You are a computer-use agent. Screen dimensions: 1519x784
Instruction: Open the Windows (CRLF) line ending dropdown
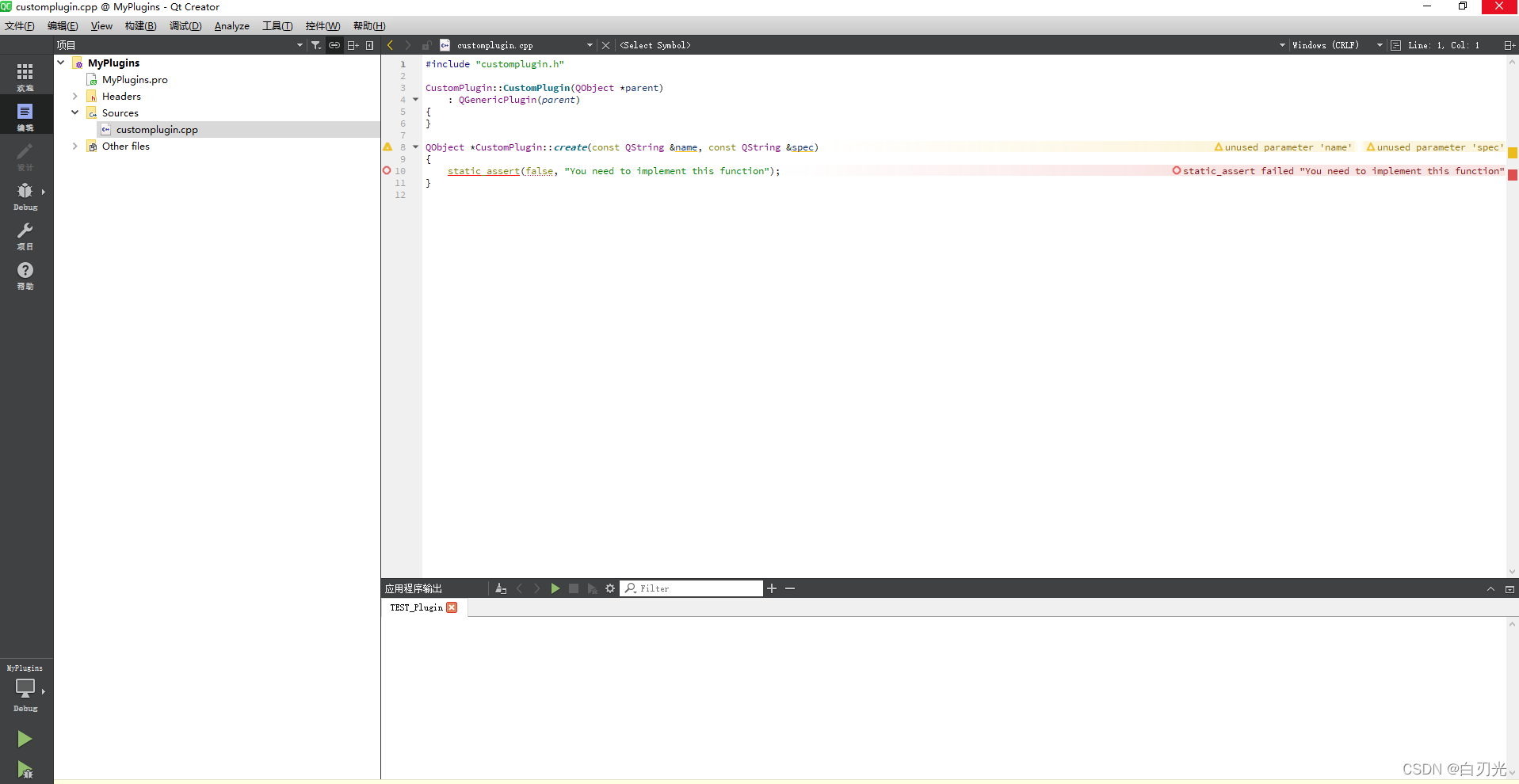(1338, 45)
